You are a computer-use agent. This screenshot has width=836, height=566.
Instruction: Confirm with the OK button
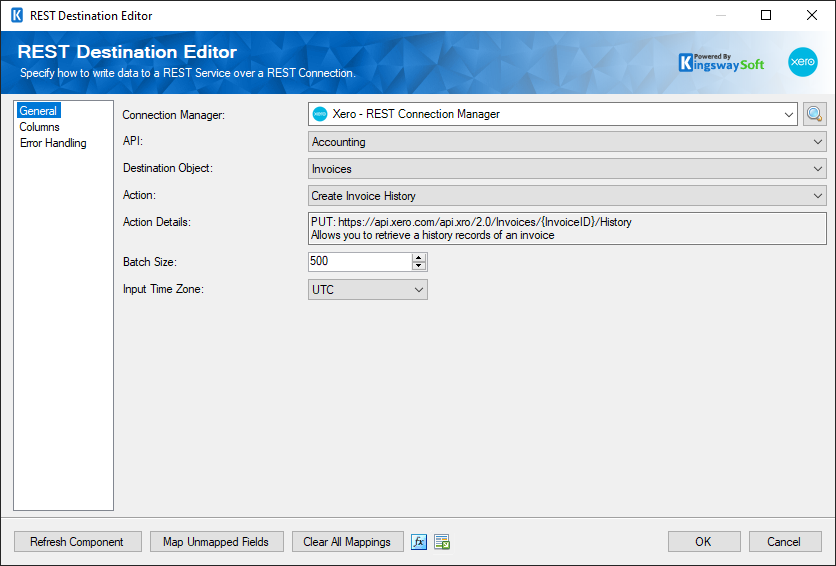click(x=704, y=541)
